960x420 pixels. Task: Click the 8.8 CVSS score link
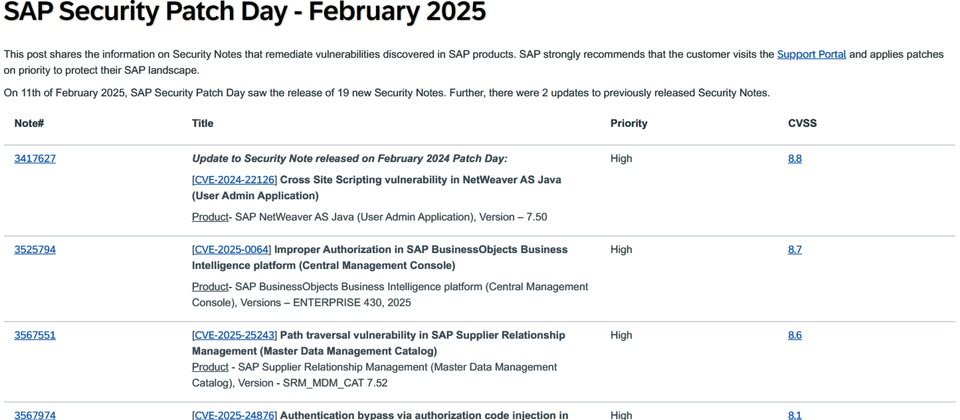tap(795, 159)
